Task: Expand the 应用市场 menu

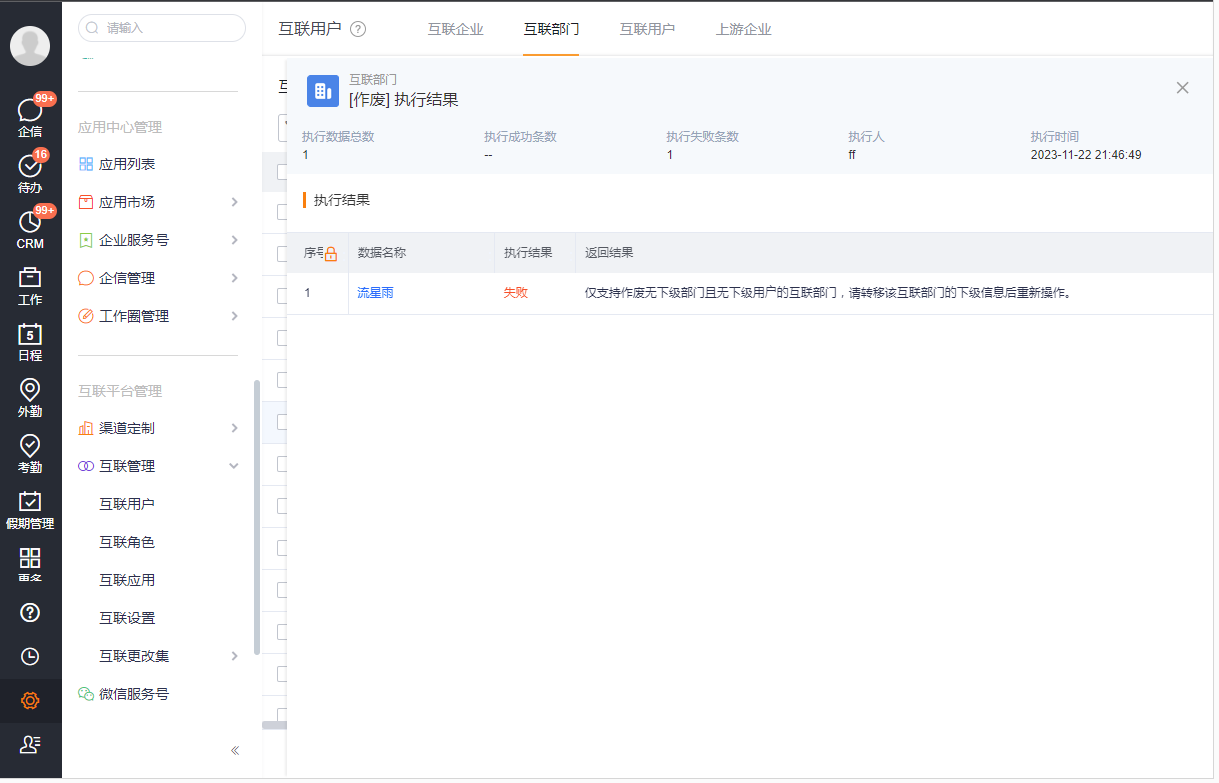Action: (235, 202)
